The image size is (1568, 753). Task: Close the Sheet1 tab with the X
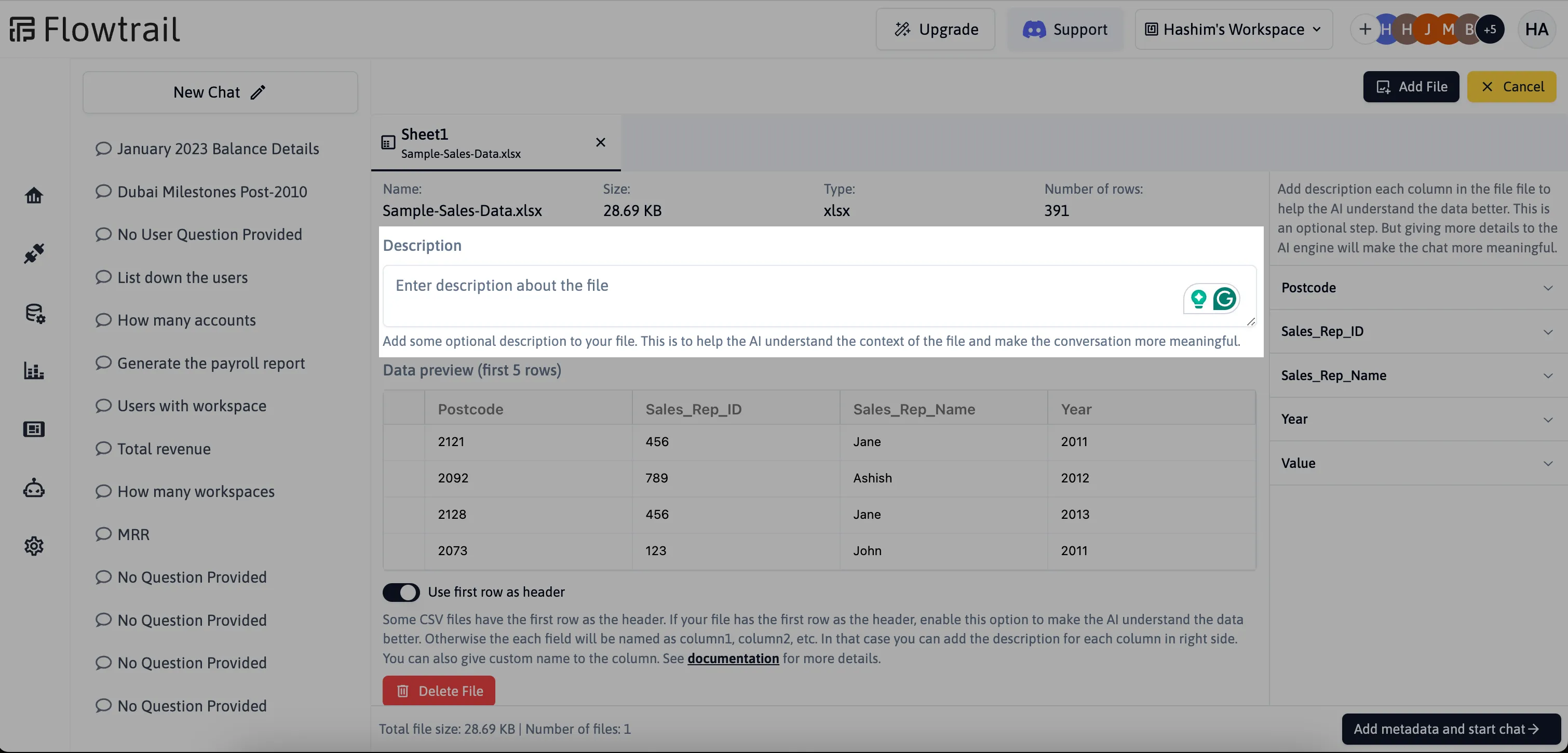click(x=600, y=142)
